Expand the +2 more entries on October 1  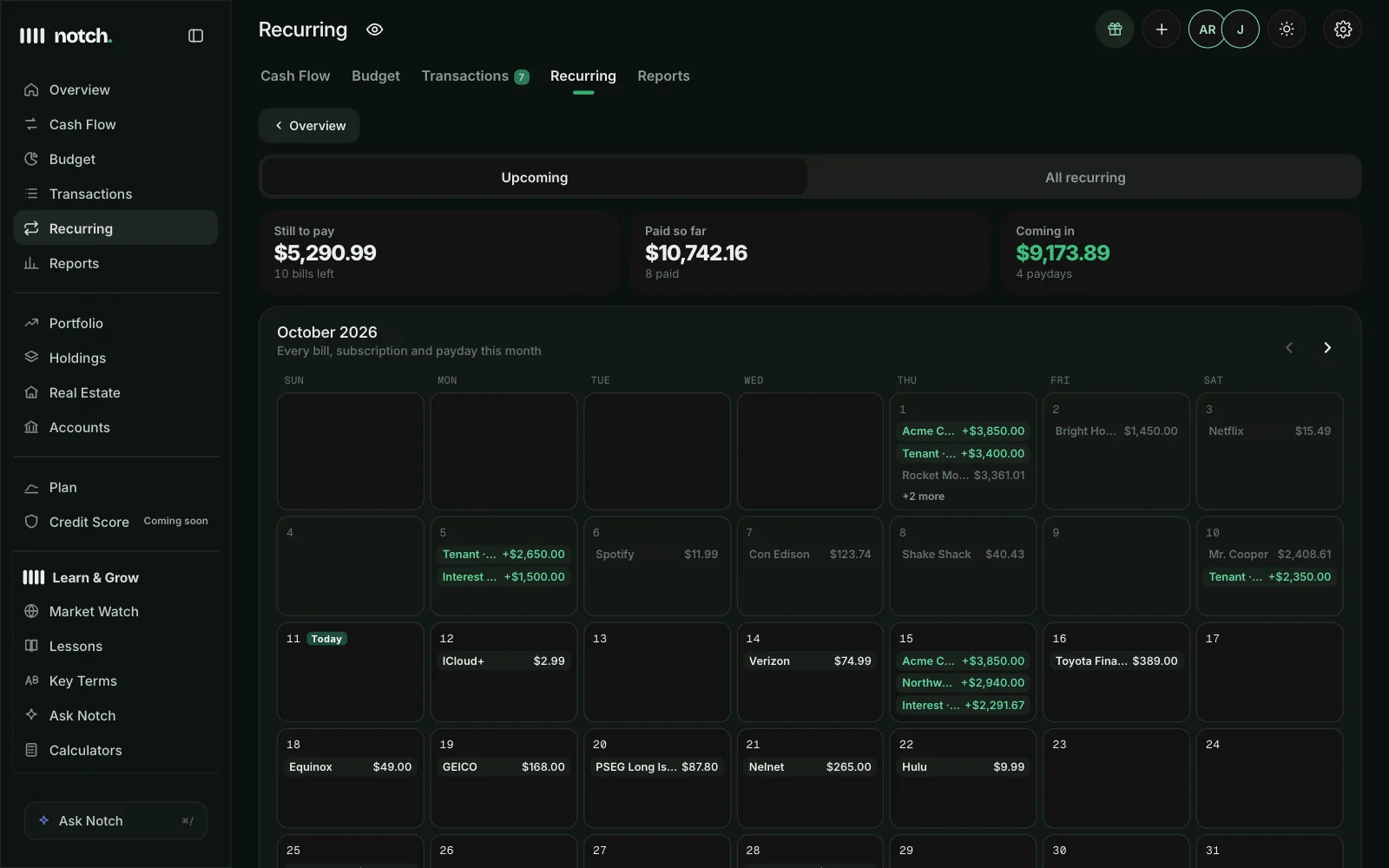[x=923, y=496]
